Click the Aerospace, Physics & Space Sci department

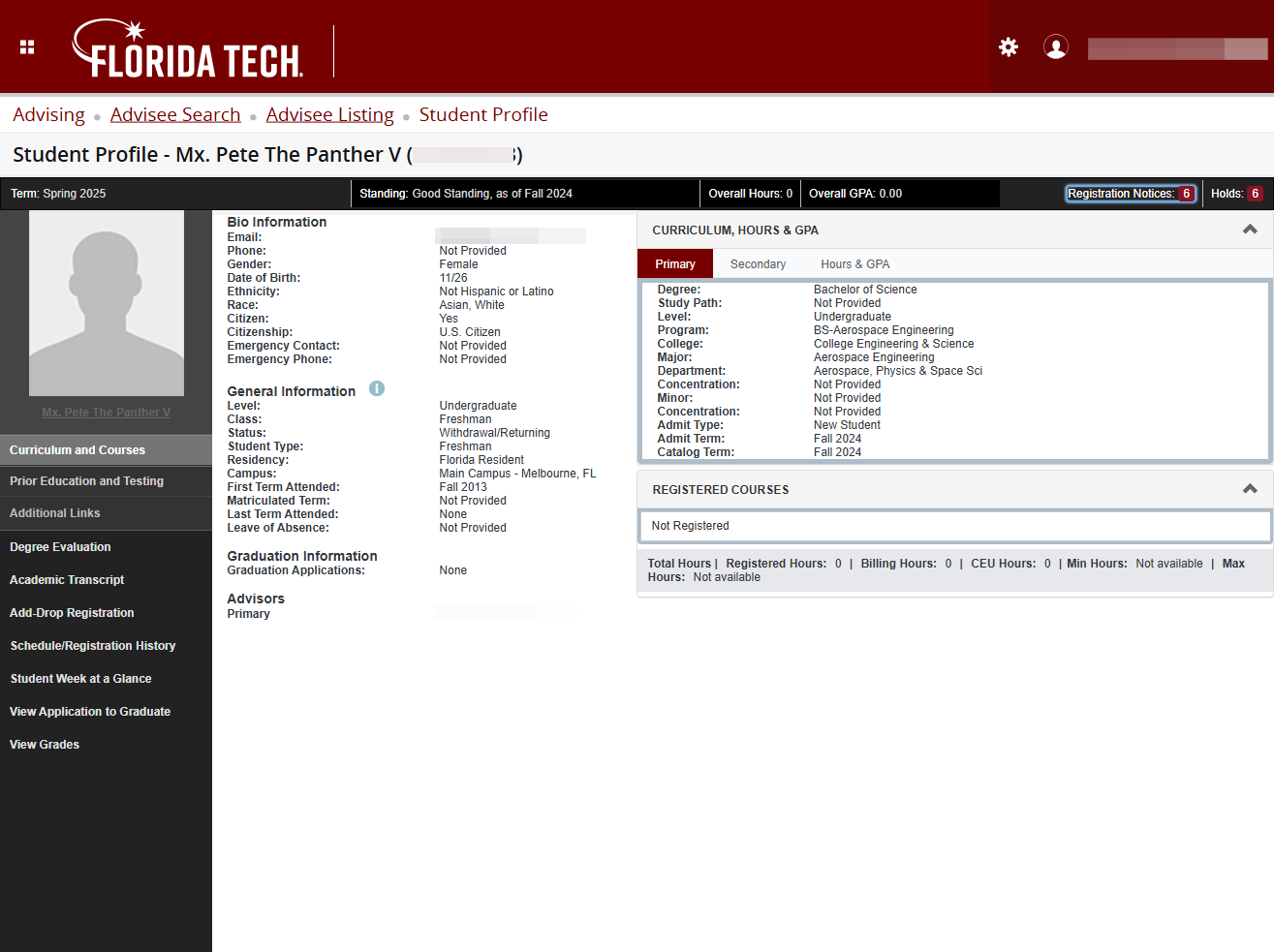(x=898, y=371)
